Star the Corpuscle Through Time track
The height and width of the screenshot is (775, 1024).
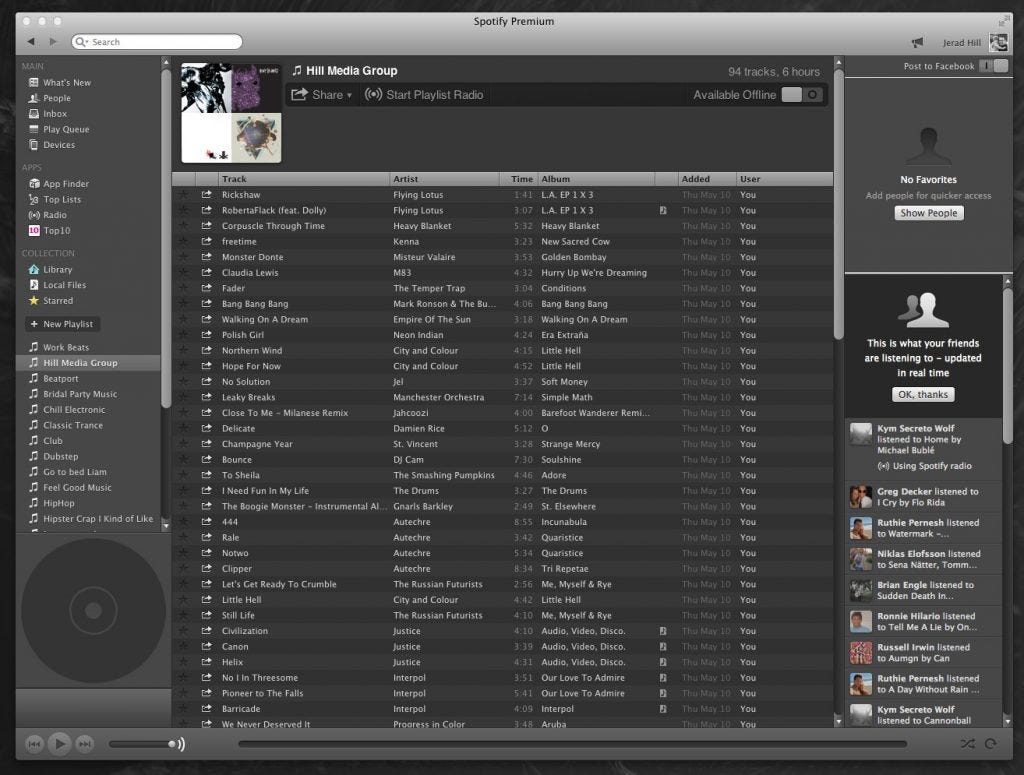click(184, 225)
